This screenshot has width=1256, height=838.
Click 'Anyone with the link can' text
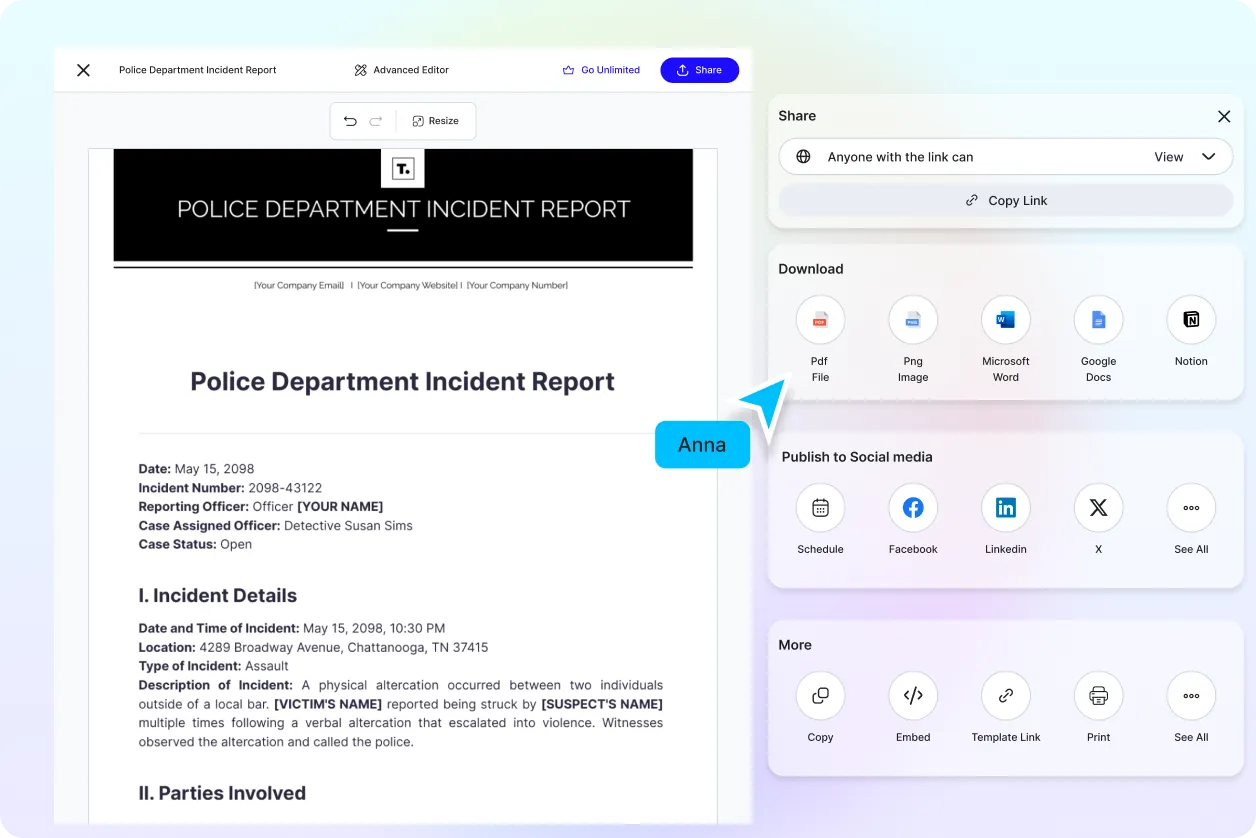click(900, 157)
